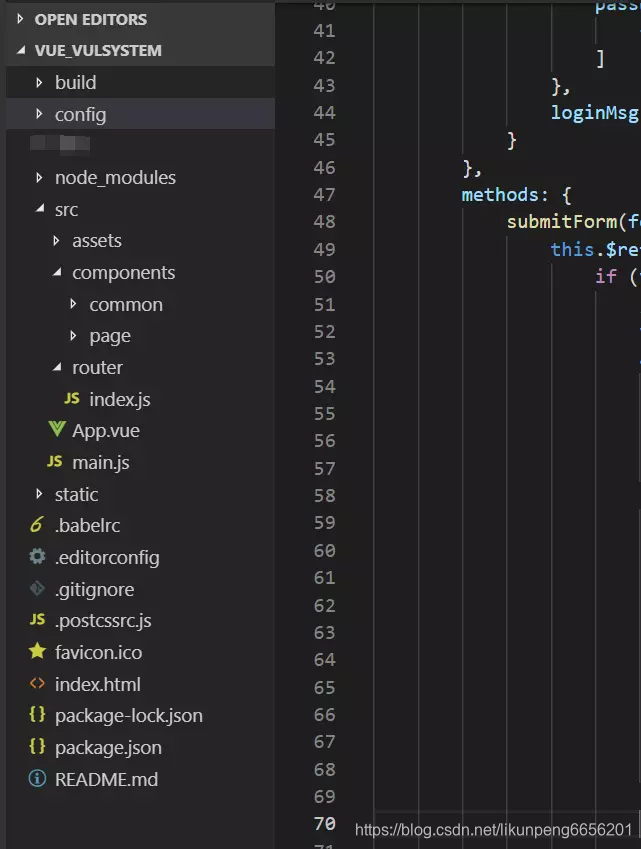Screen dimensions: 641x849
Task: Select the static folder name
Action: tap(76, 494)
